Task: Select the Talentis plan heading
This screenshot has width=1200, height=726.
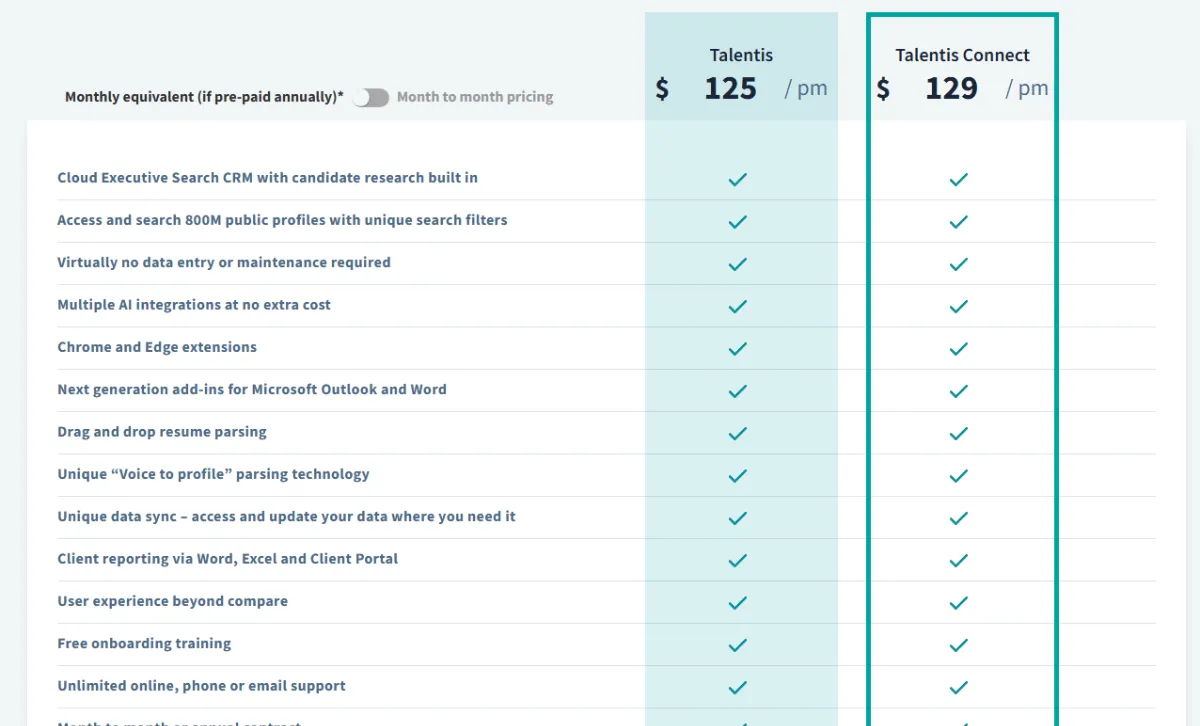Action: 741,55
